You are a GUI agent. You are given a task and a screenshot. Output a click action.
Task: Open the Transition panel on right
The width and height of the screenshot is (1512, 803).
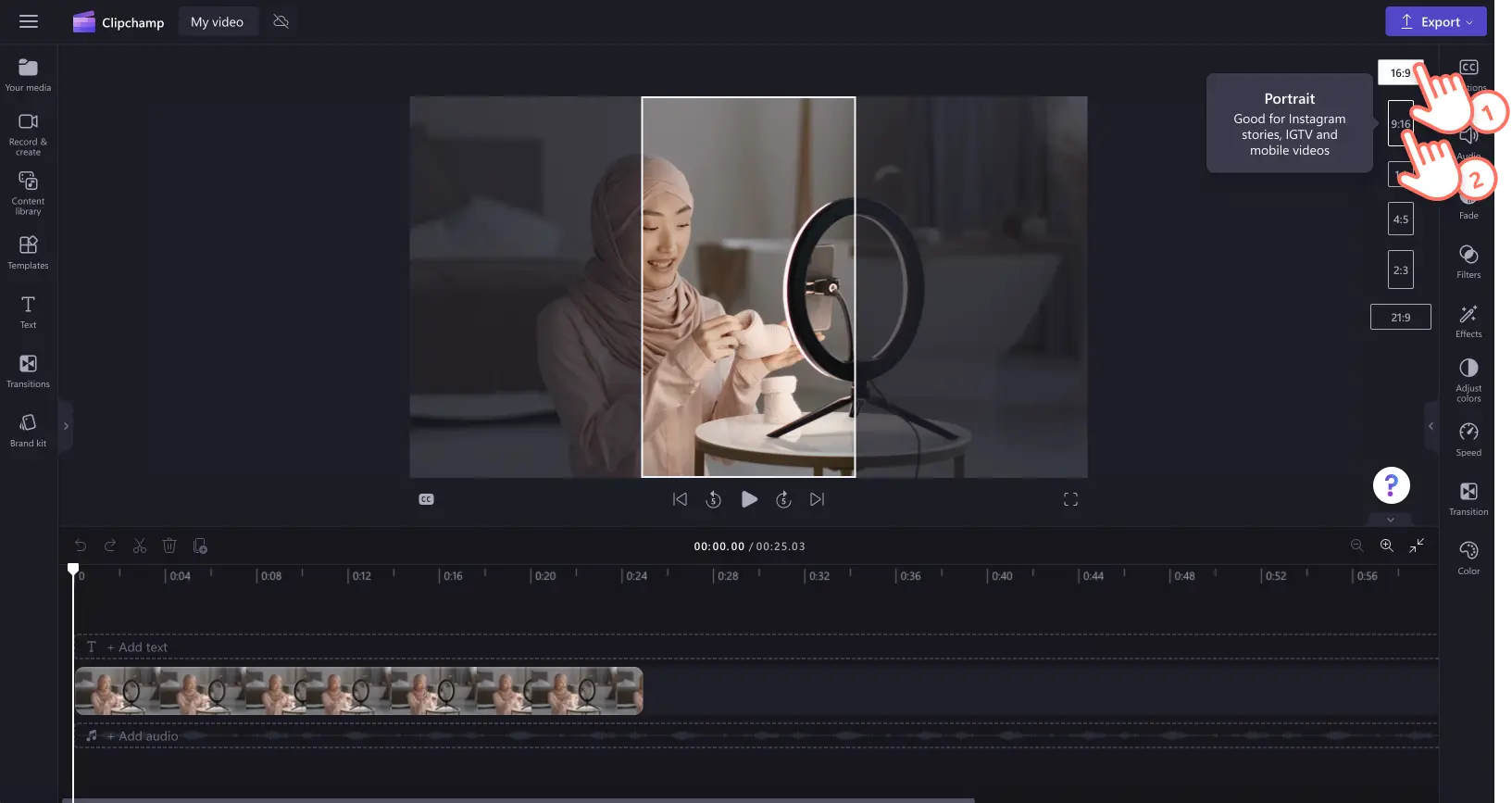[x=1469, y=499]
